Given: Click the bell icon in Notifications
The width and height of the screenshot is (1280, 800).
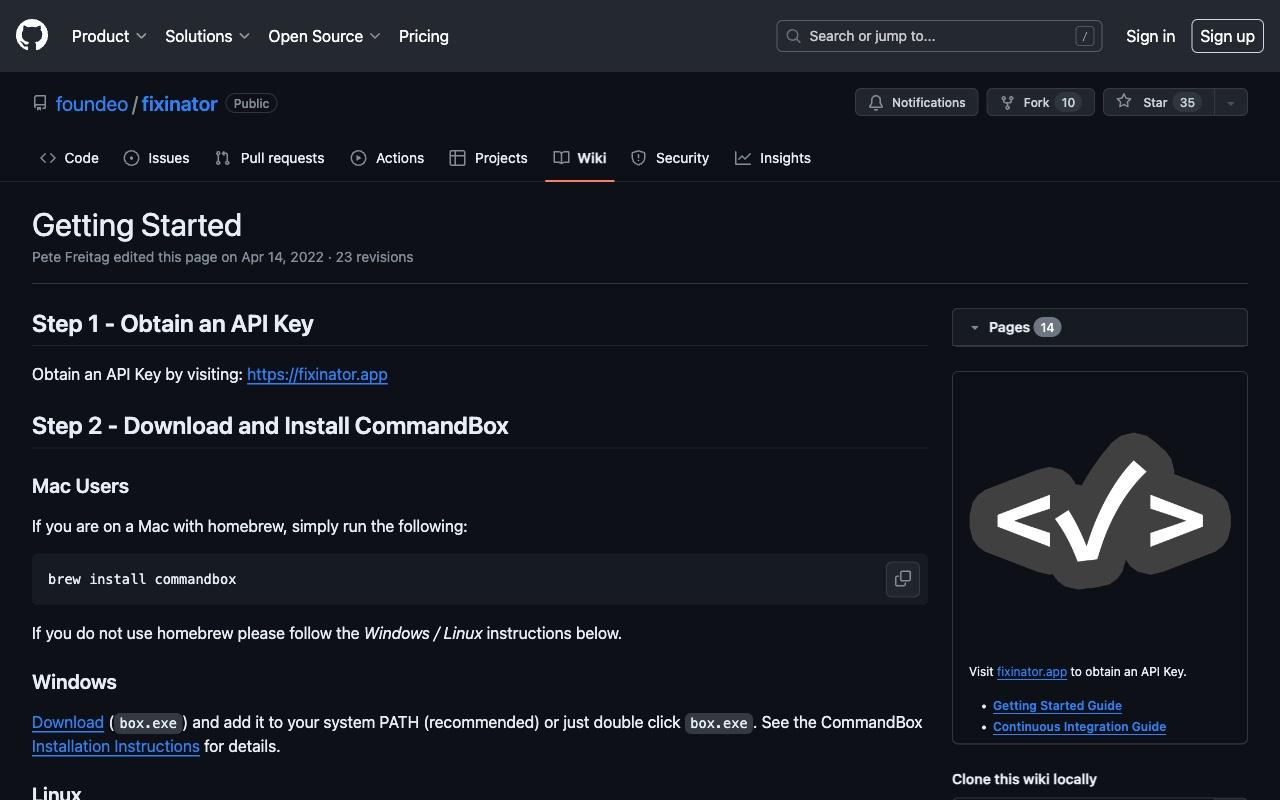Looking at the screenshot, I should tap(876, 102).
